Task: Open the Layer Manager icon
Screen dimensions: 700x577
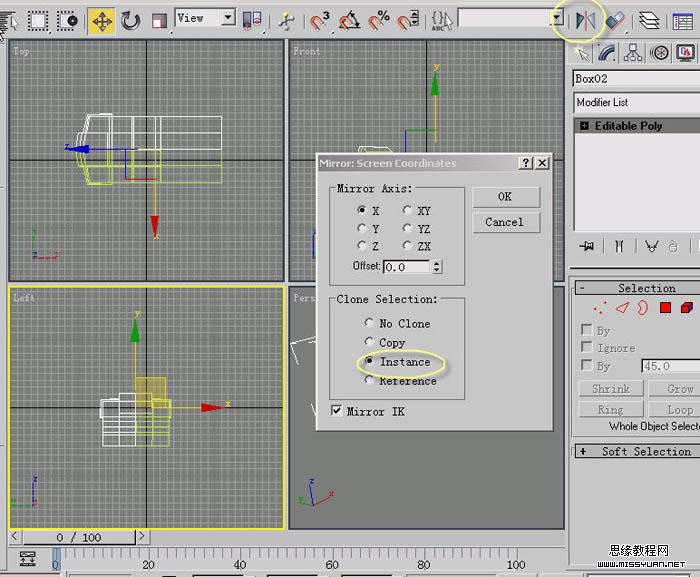Action: tap(649, 21)
